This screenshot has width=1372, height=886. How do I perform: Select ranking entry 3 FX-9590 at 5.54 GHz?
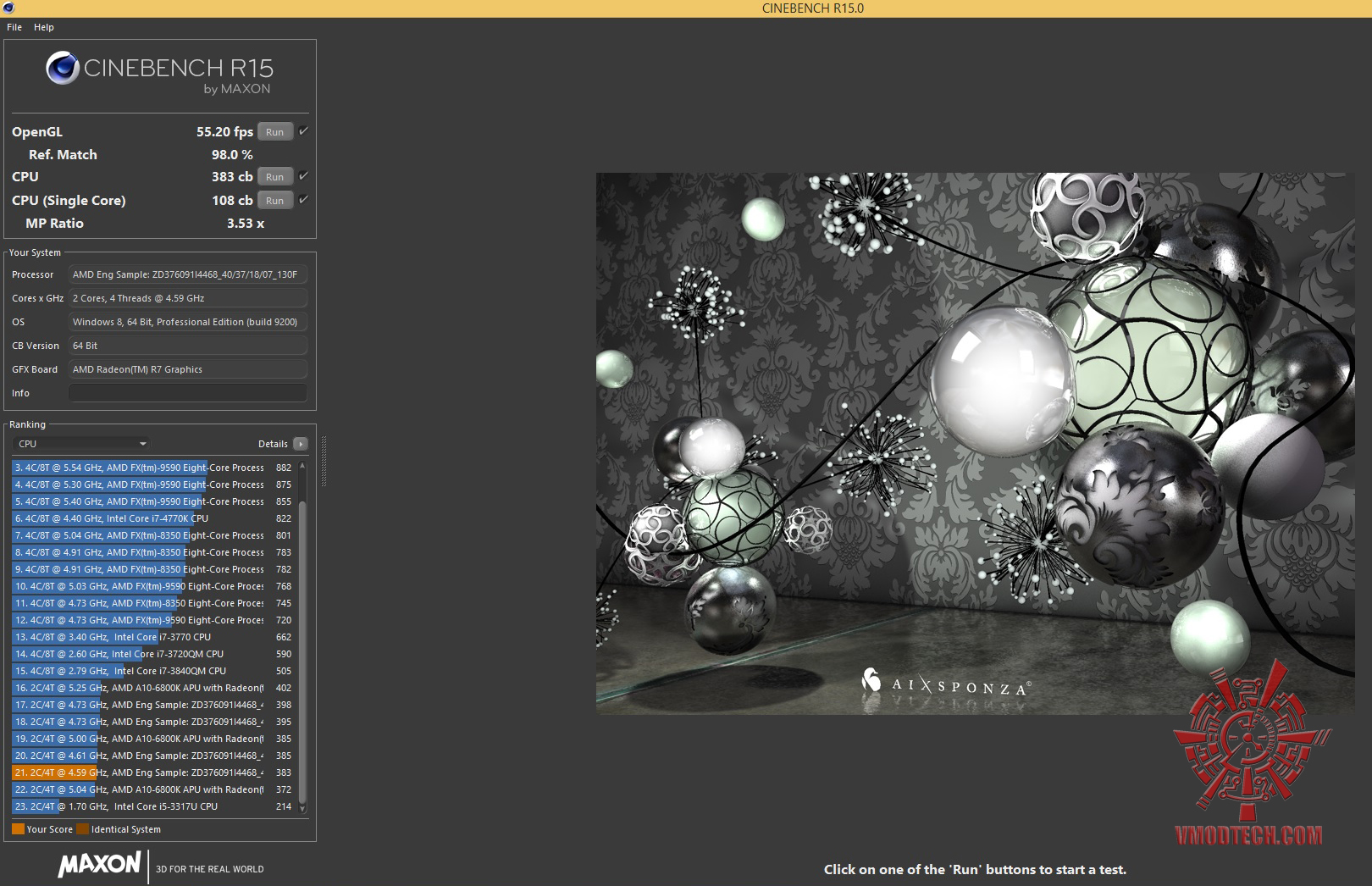coord(152,468)
